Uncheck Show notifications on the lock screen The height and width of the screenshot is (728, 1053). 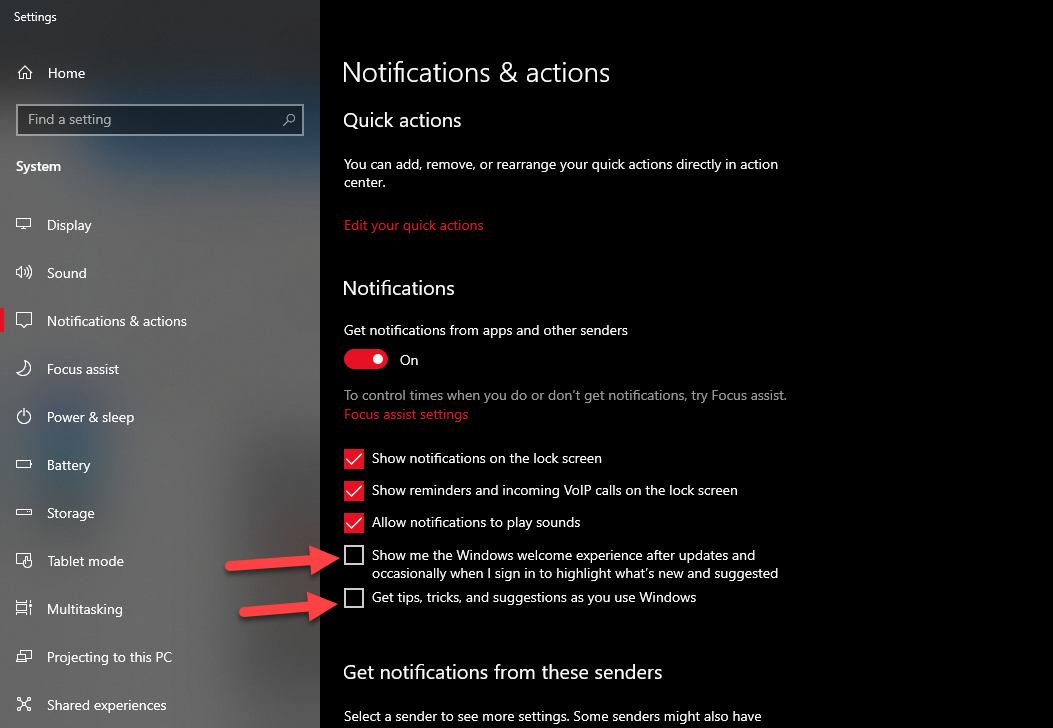point(354,459)
